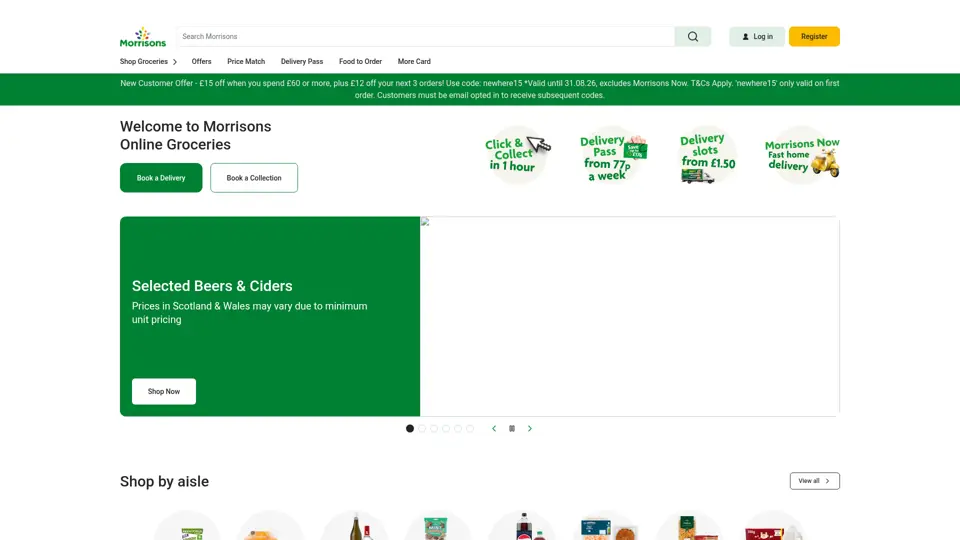This screenshot has width=960, height=540.
Task: Select the fifth carousel dot
Action: pos(458,429)
